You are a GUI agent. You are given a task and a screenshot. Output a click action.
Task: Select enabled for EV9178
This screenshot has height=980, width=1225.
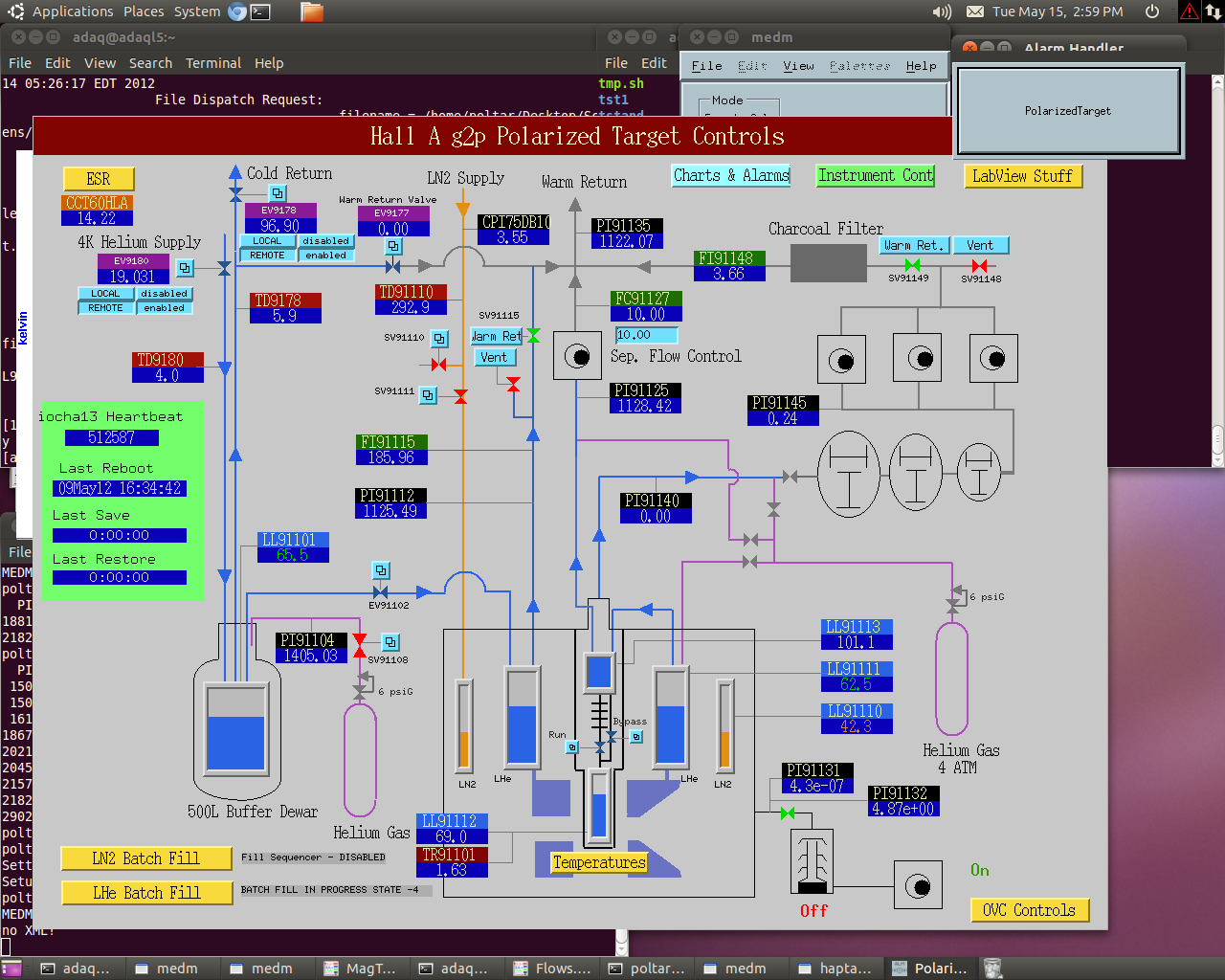pos(325,256)
